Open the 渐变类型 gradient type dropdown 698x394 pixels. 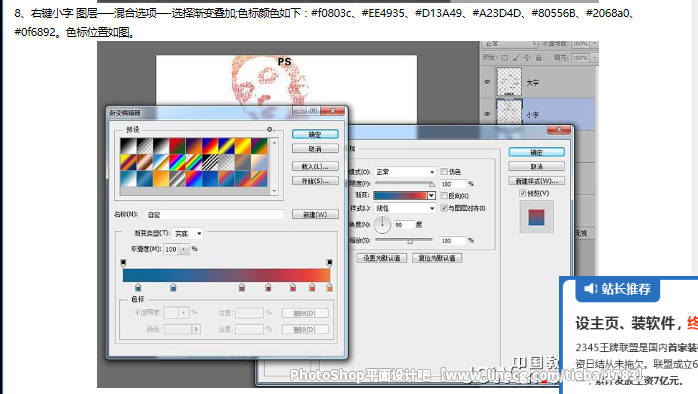click(188, 233)
